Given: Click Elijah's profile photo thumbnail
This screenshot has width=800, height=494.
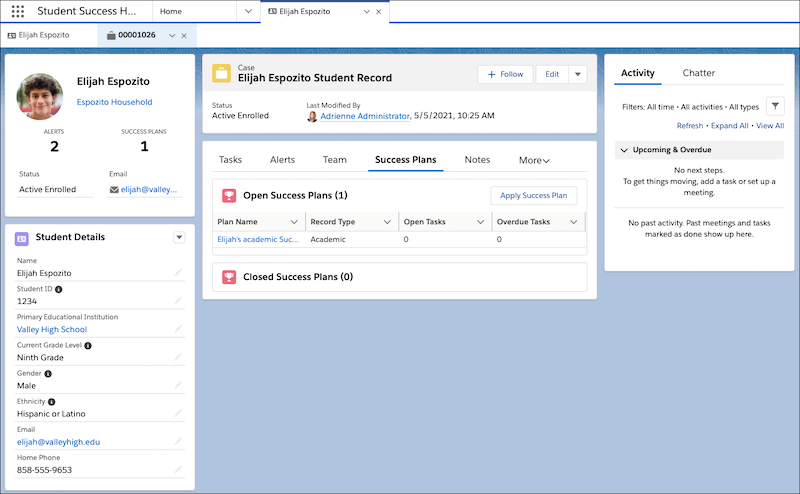Looking at the screenshot, I should (x=41, y=95).
